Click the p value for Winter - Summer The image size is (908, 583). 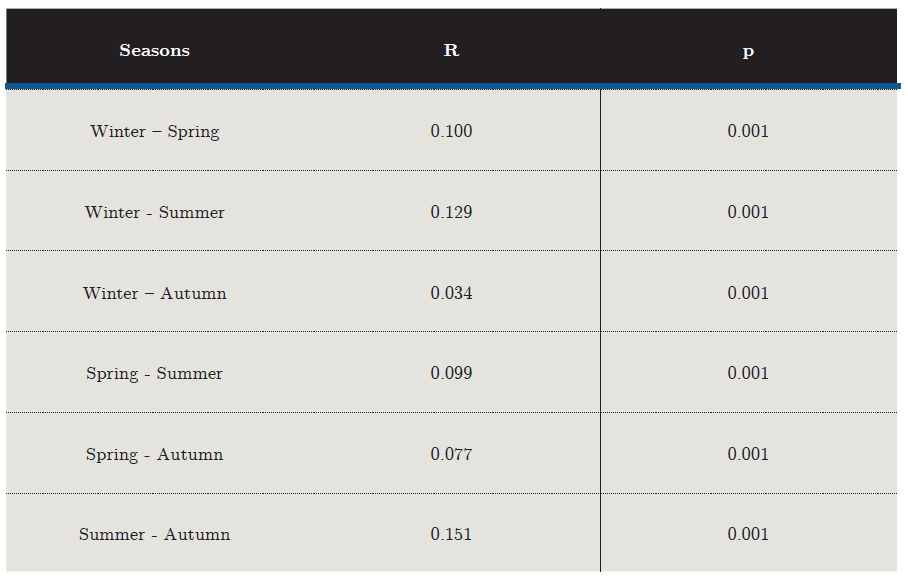point(748,212)
